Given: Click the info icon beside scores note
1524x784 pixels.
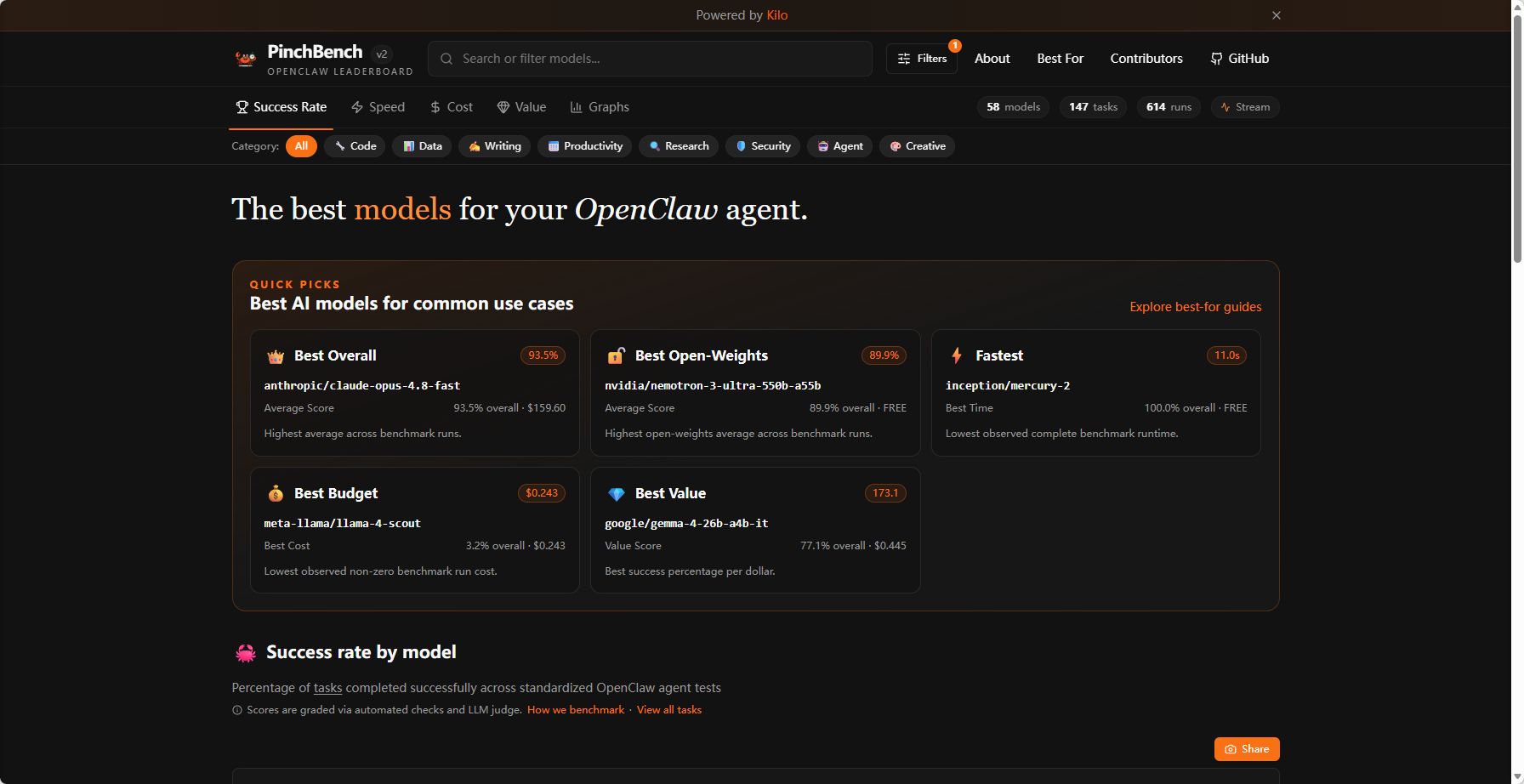Looking at the screenshot, I should pos(237,710).
